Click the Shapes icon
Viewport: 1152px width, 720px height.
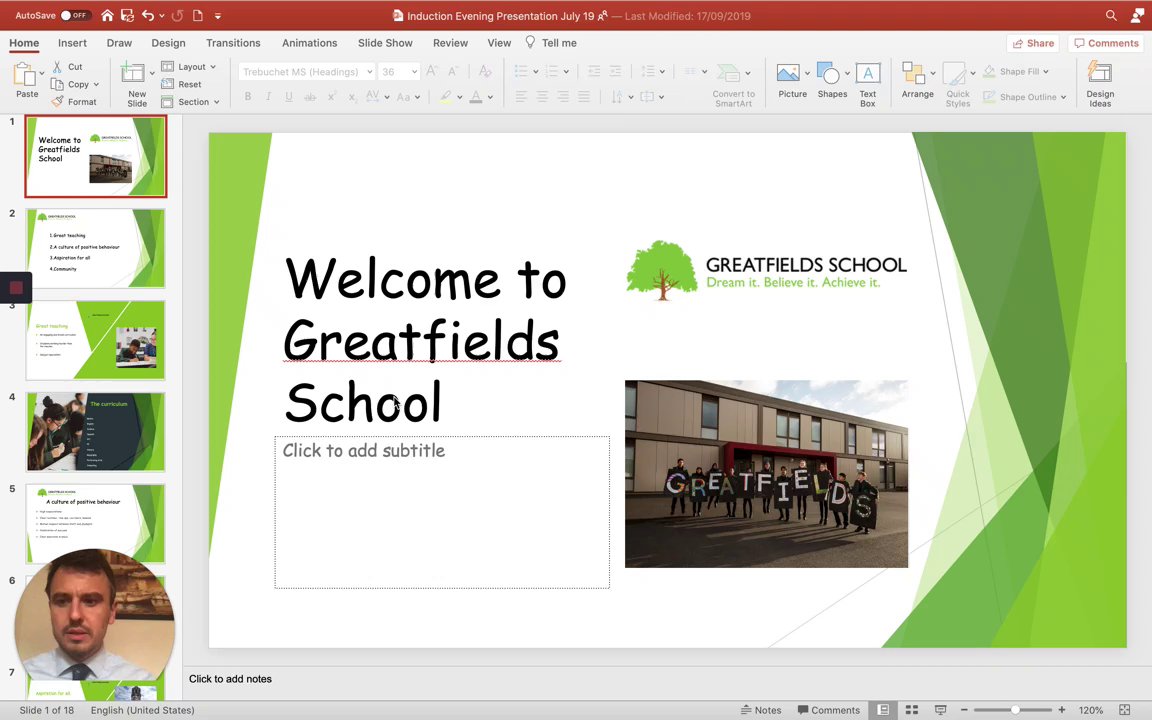[828, 73]
